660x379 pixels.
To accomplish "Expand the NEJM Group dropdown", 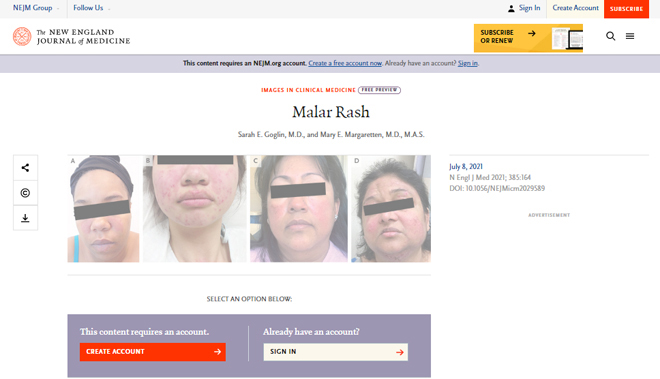I will 36,8.
